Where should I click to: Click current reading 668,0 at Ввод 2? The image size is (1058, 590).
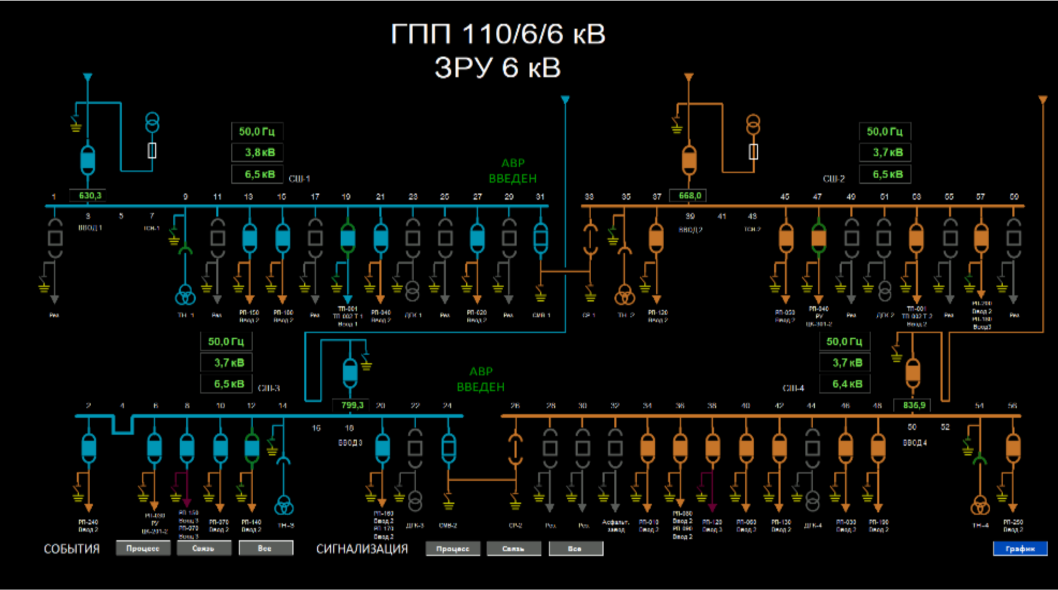pos(689,196)
